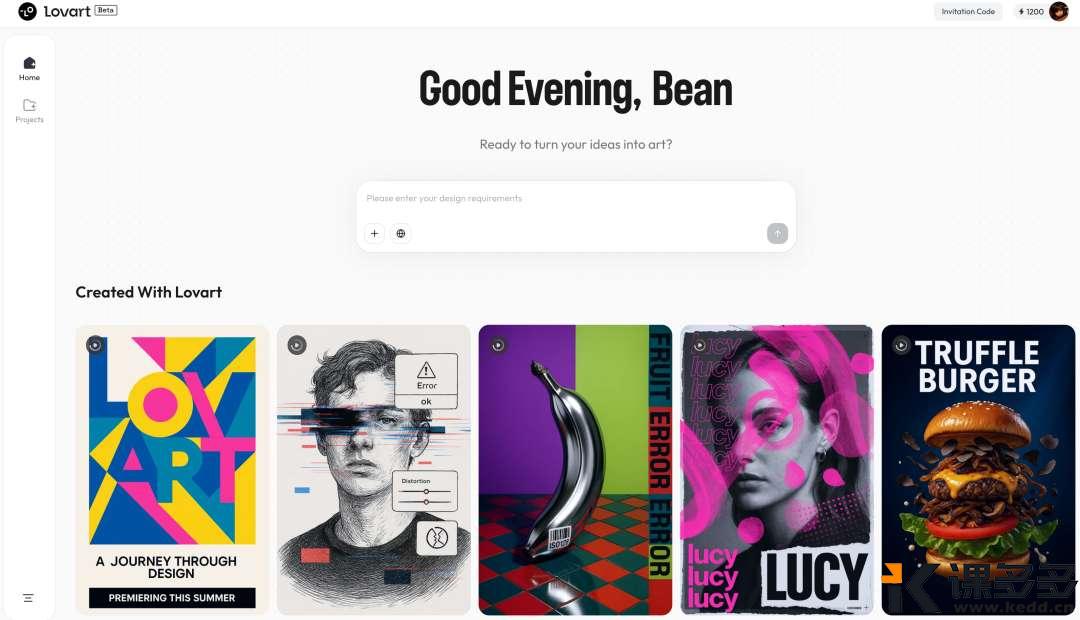Open the LOVART geometric poster thumbnail
Image resolution: width=1080 pixels, height=620 pixels.
click(x=172, y=470)
